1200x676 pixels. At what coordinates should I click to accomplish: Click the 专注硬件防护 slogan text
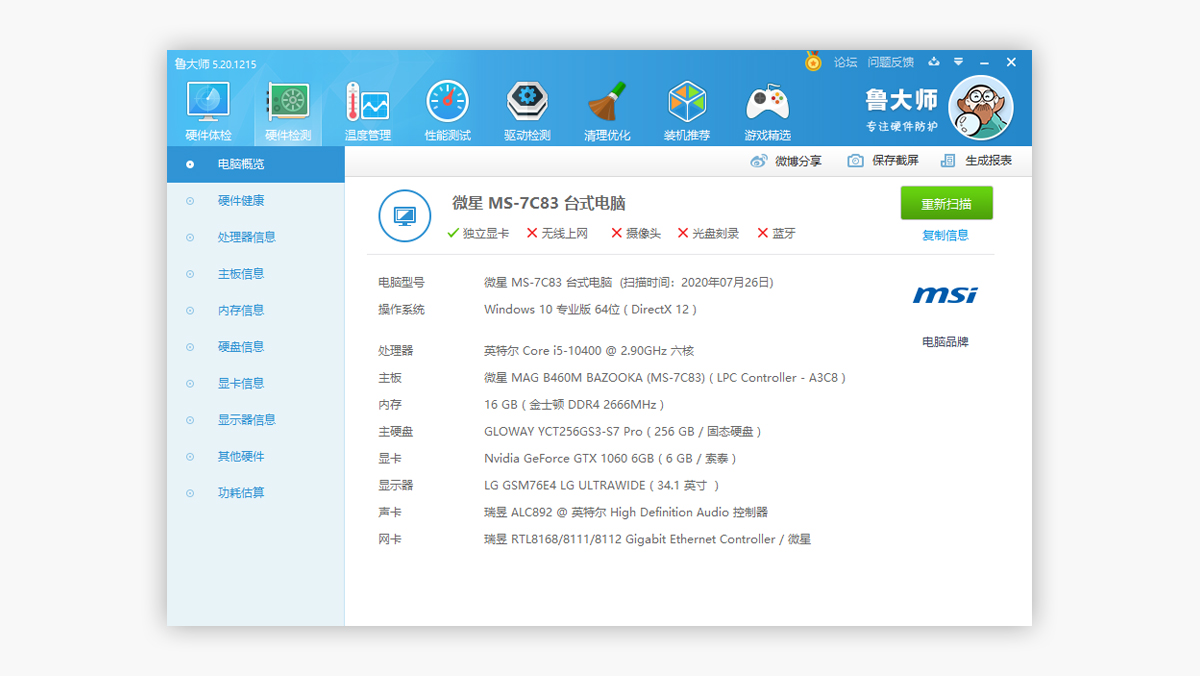[x=901, y=127]
